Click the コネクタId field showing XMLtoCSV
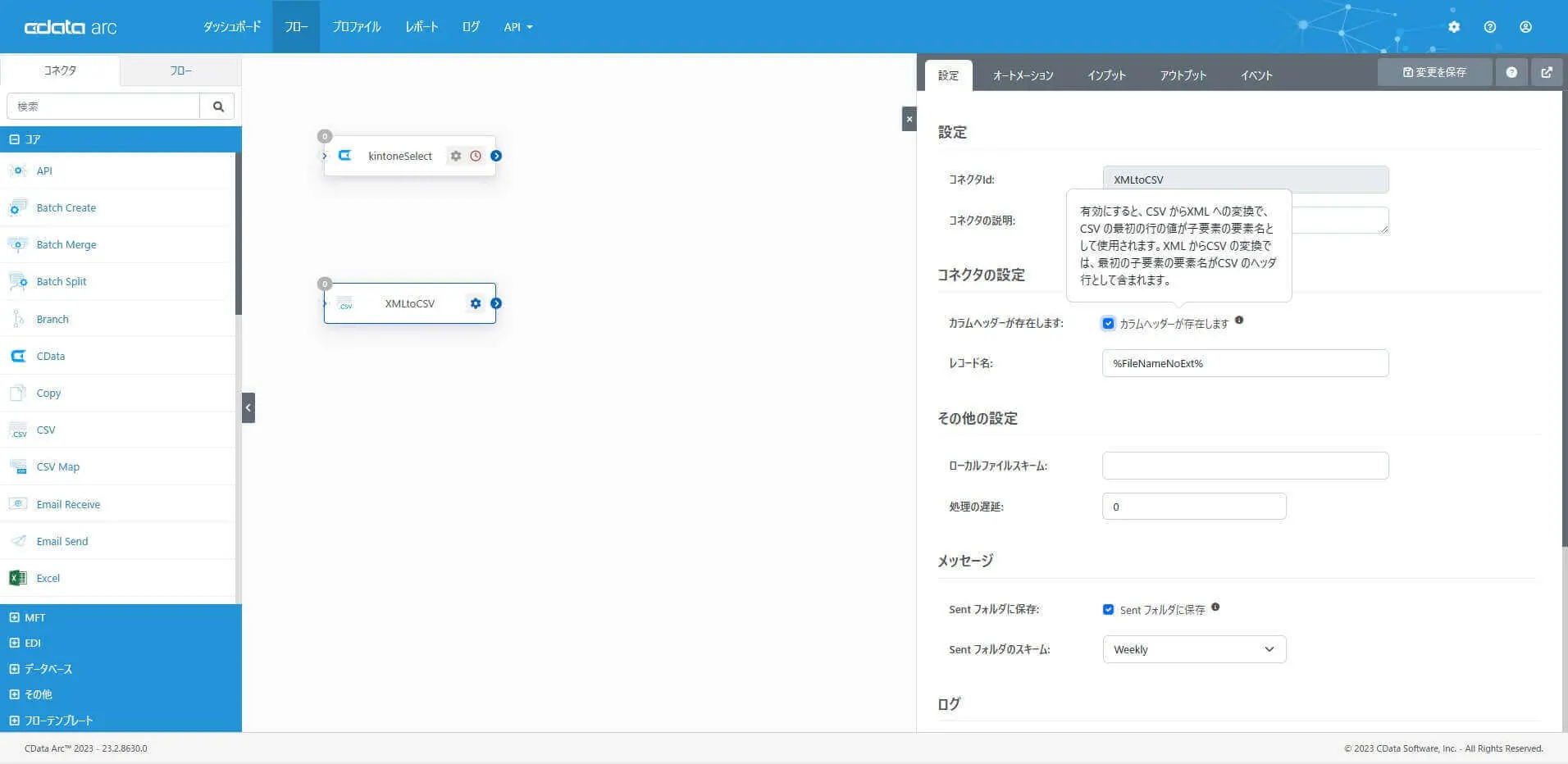 point(1245,180)
